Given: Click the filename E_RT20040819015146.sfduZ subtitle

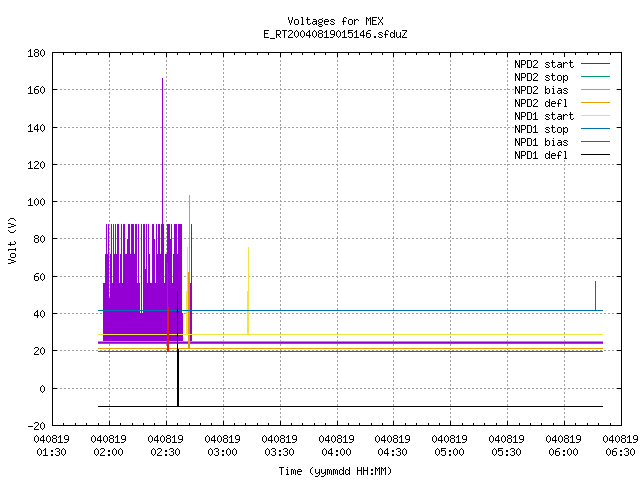Looking at the screenshot, I should (x=335, y=34).
